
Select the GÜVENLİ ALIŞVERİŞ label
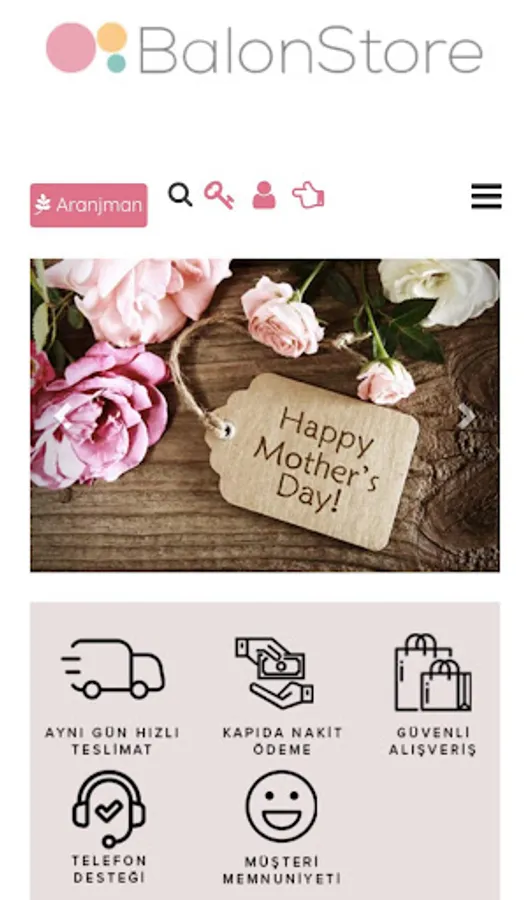(433, 741)
